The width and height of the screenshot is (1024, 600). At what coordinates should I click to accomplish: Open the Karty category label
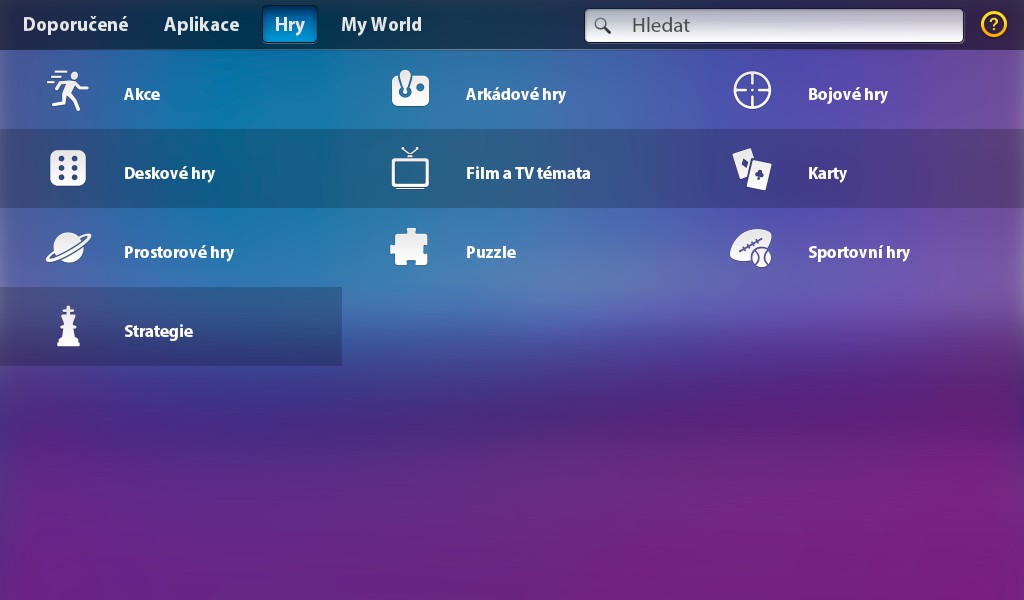(827, 174)
